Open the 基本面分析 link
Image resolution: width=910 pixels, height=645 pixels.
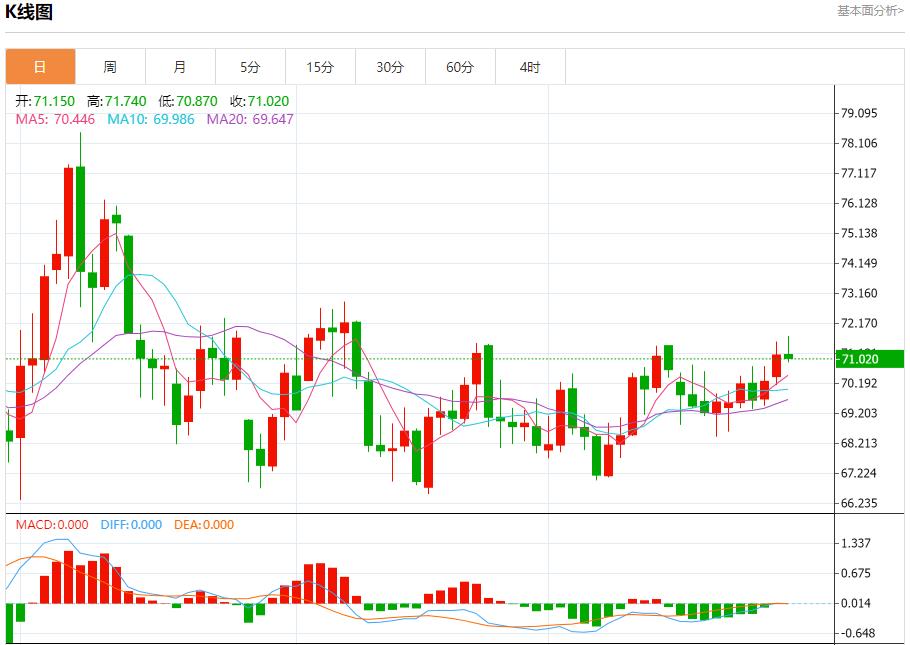coord(870,10)
